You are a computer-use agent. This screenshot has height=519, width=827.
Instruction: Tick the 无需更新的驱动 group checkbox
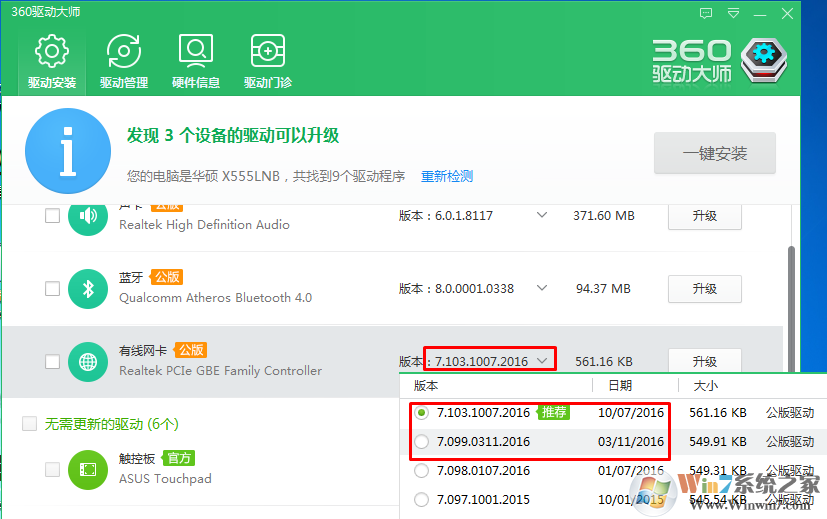point(30,424)
